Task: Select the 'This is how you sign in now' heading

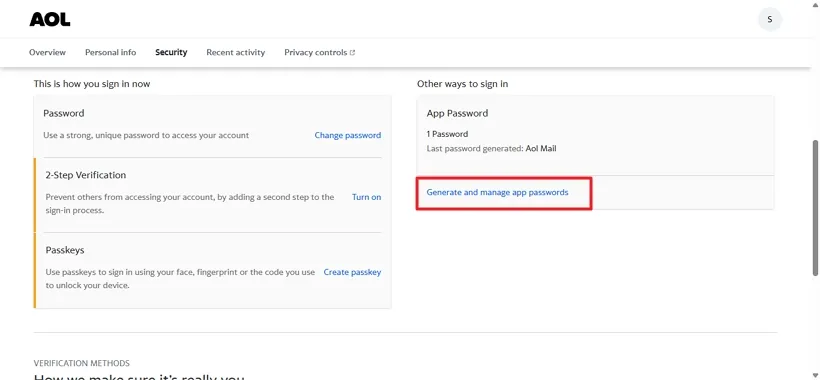Action: tap(92, 84)
